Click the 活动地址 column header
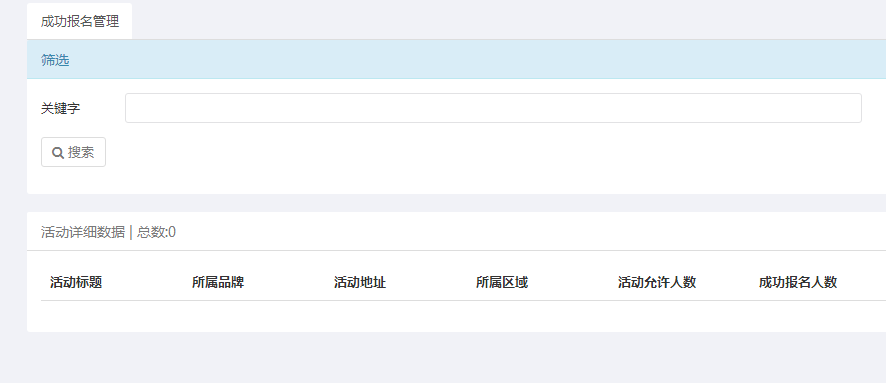886x383 pixels. click(360, 282)
